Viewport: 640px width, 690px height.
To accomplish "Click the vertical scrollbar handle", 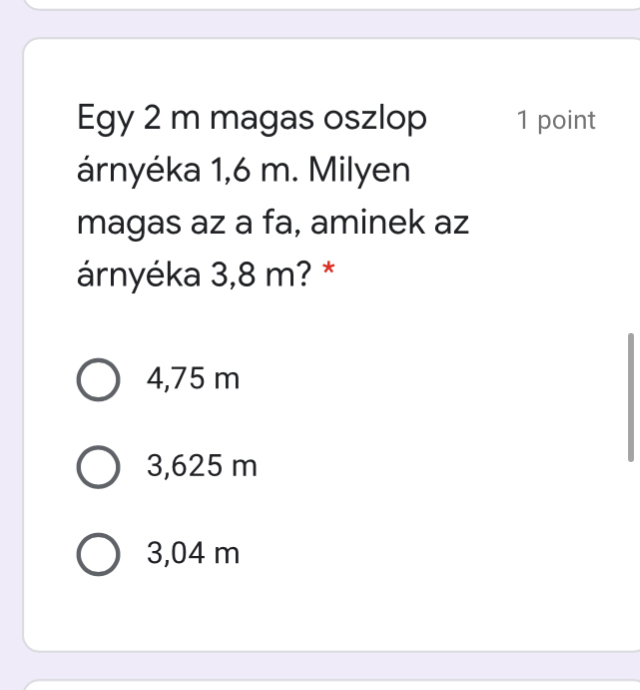I will pos(630,396).
